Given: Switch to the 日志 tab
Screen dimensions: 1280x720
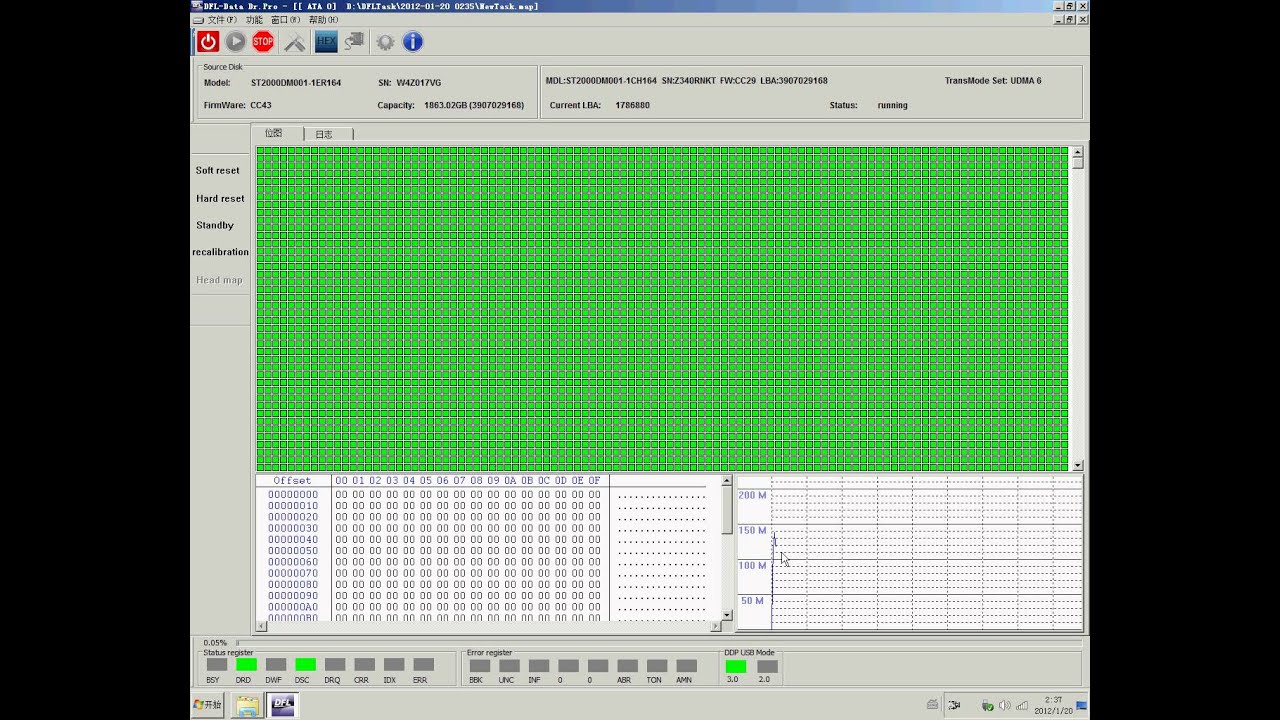Looking at the screenshot, I should click(x=324, y=134).
